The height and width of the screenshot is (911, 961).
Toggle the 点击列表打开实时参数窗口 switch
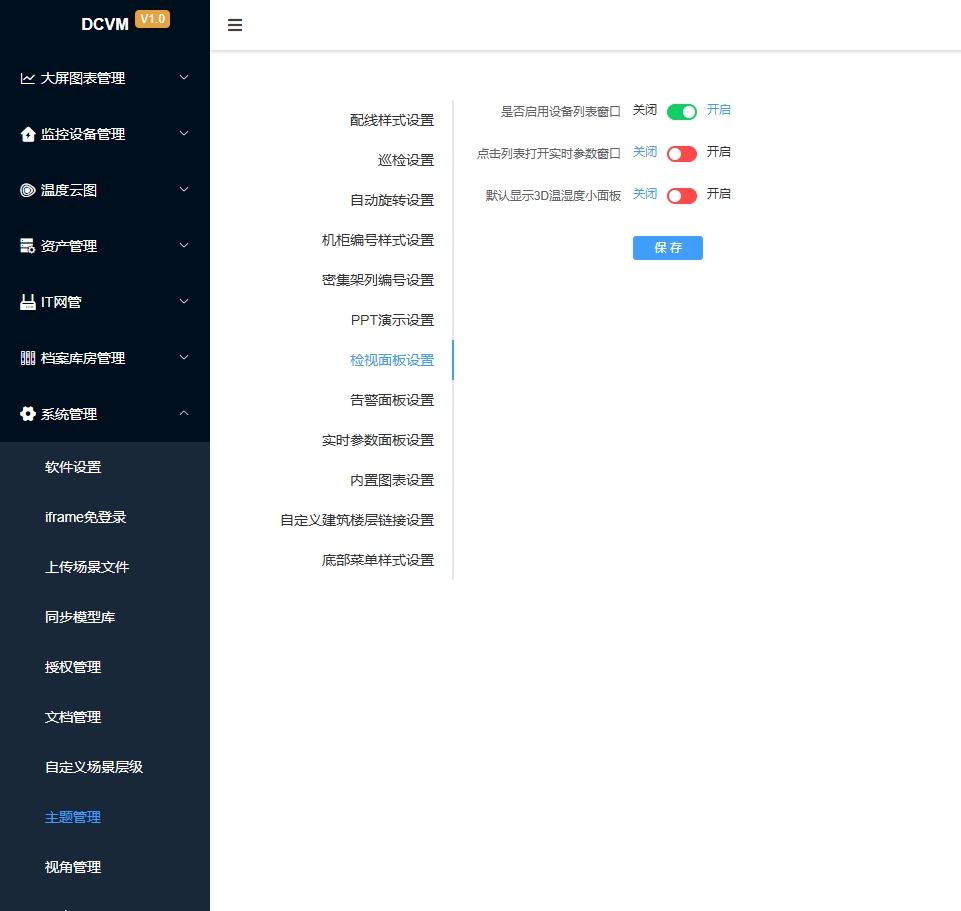[682, 154]
